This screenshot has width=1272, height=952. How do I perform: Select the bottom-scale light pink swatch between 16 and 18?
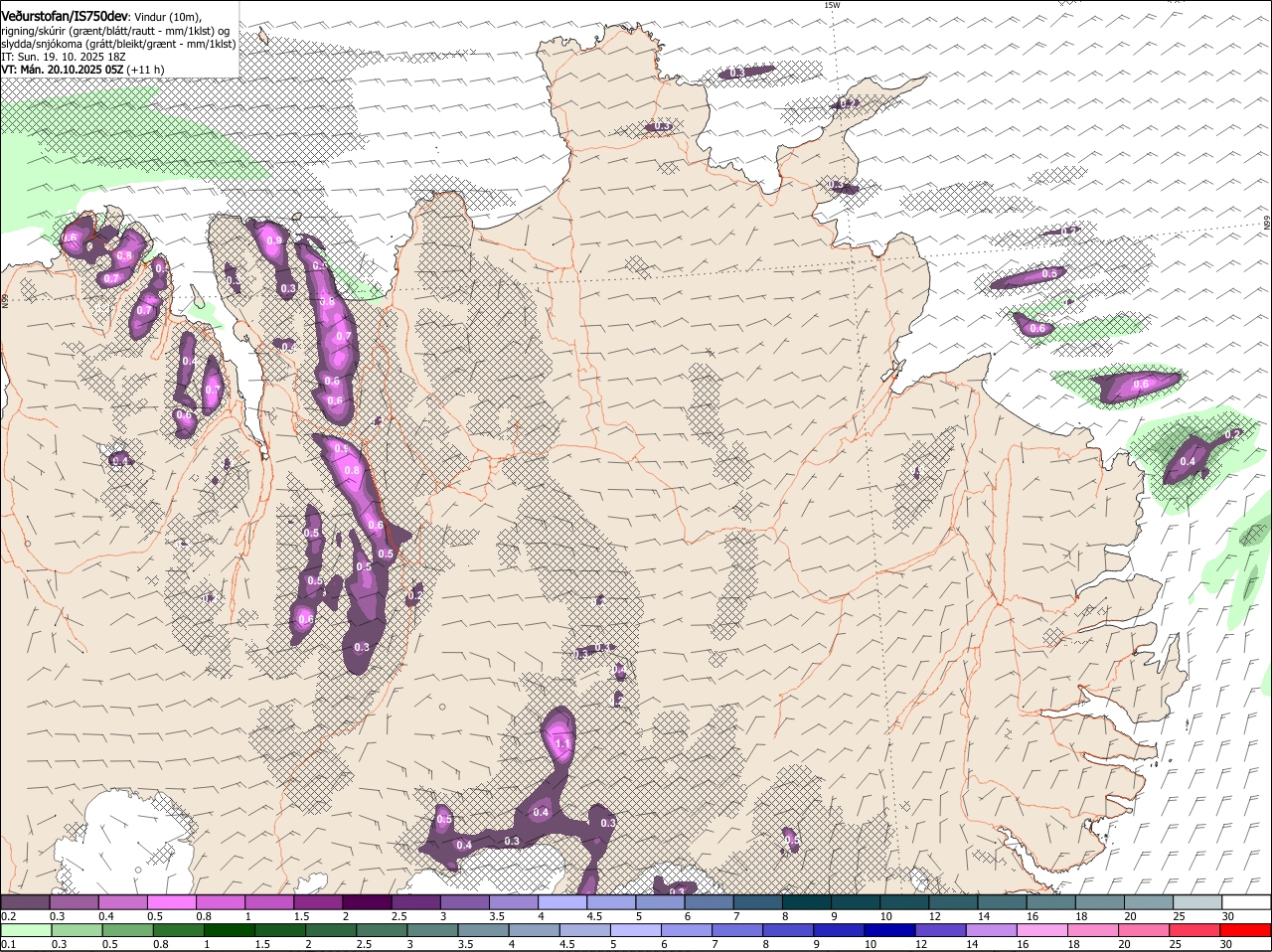[x=1044, y=930]
